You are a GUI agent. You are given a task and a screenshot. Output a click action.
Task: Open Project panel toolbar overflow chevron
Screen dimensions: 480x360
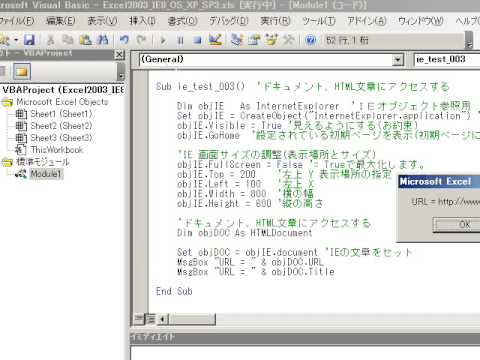tap(121, 71)
